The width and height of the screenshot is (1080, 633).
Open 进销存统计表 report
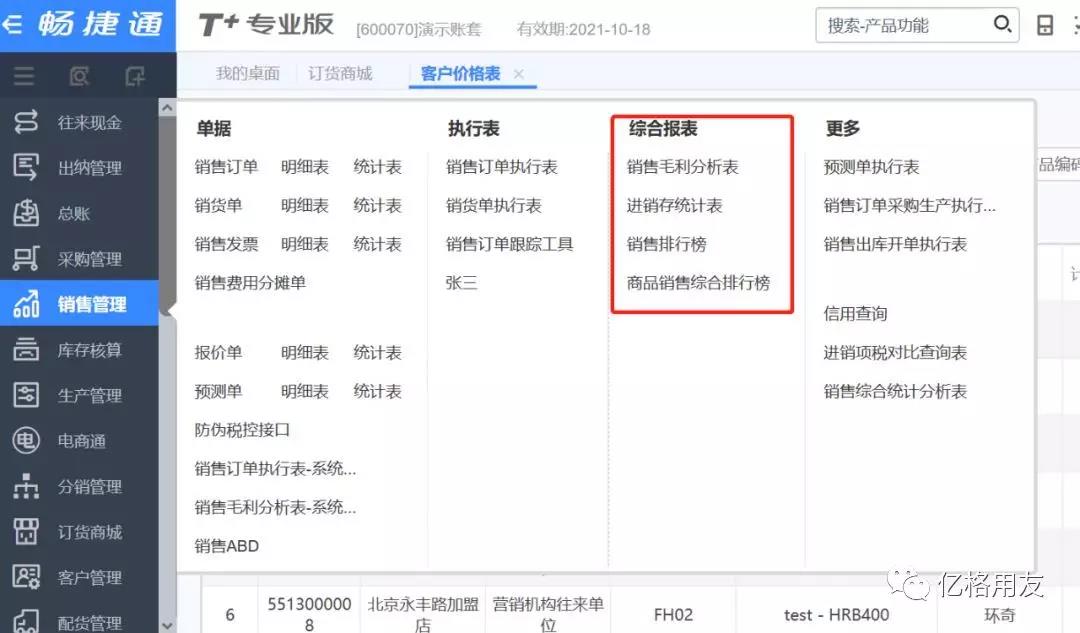click(674, 205)
